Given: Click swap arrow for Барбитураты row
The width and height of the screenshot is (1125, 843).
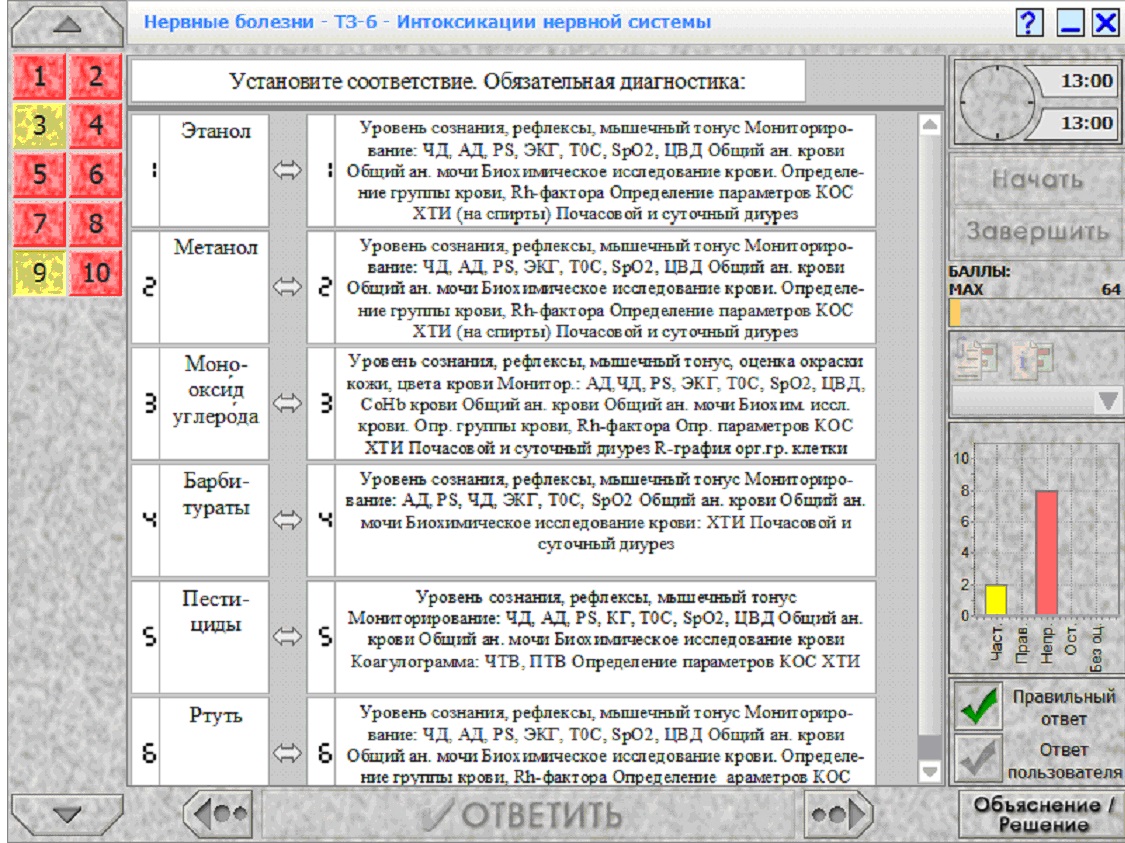Looking at the screenshot, I should pos(287,519).
